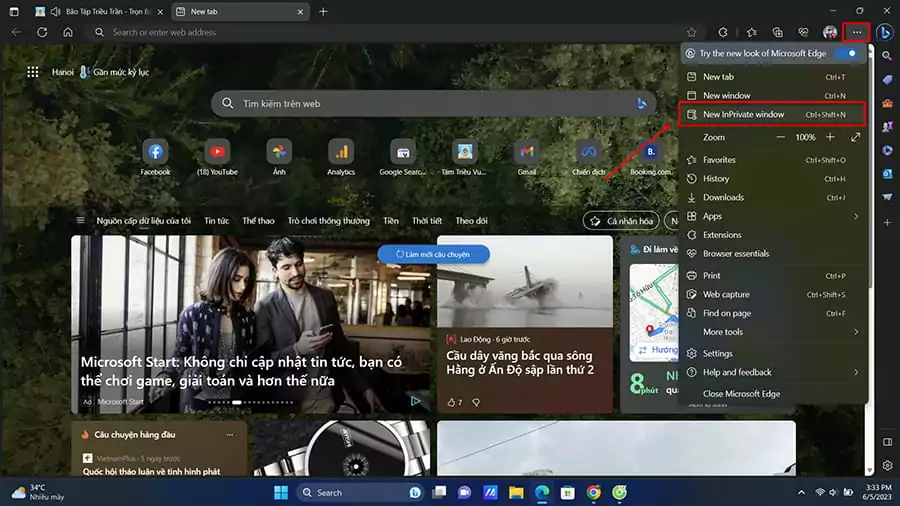Open Favorites toolbar icon
Viewport: 900px width, 506px height.
pyautogui.click(x=751, y=32)
